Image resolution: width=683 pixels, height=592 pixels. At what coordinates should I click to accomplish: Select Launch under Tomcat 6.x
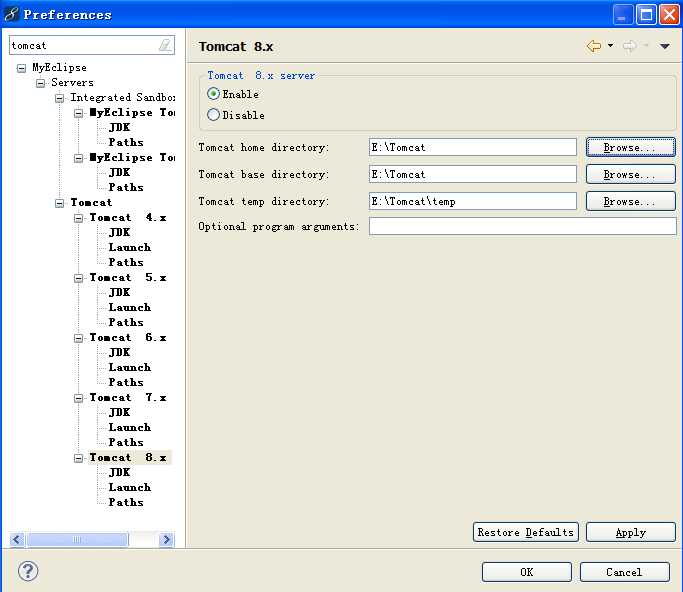pyautogui.click(x=130, y=367)
